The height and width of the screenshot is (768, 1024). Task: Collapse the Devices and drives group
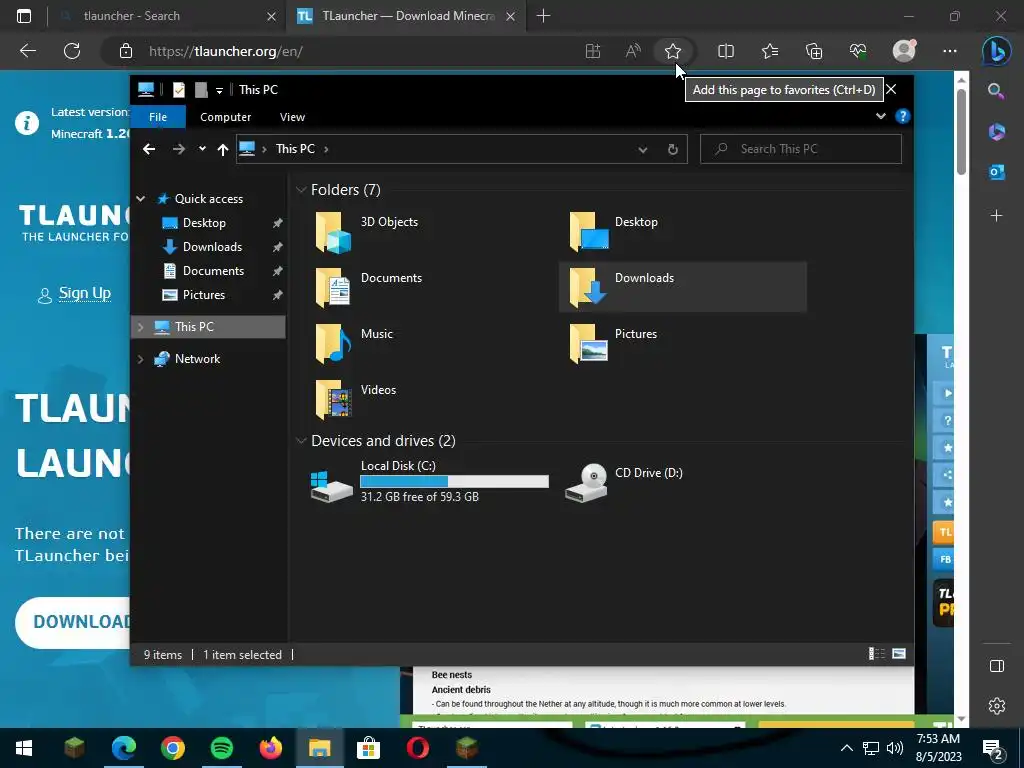[301, 441]
